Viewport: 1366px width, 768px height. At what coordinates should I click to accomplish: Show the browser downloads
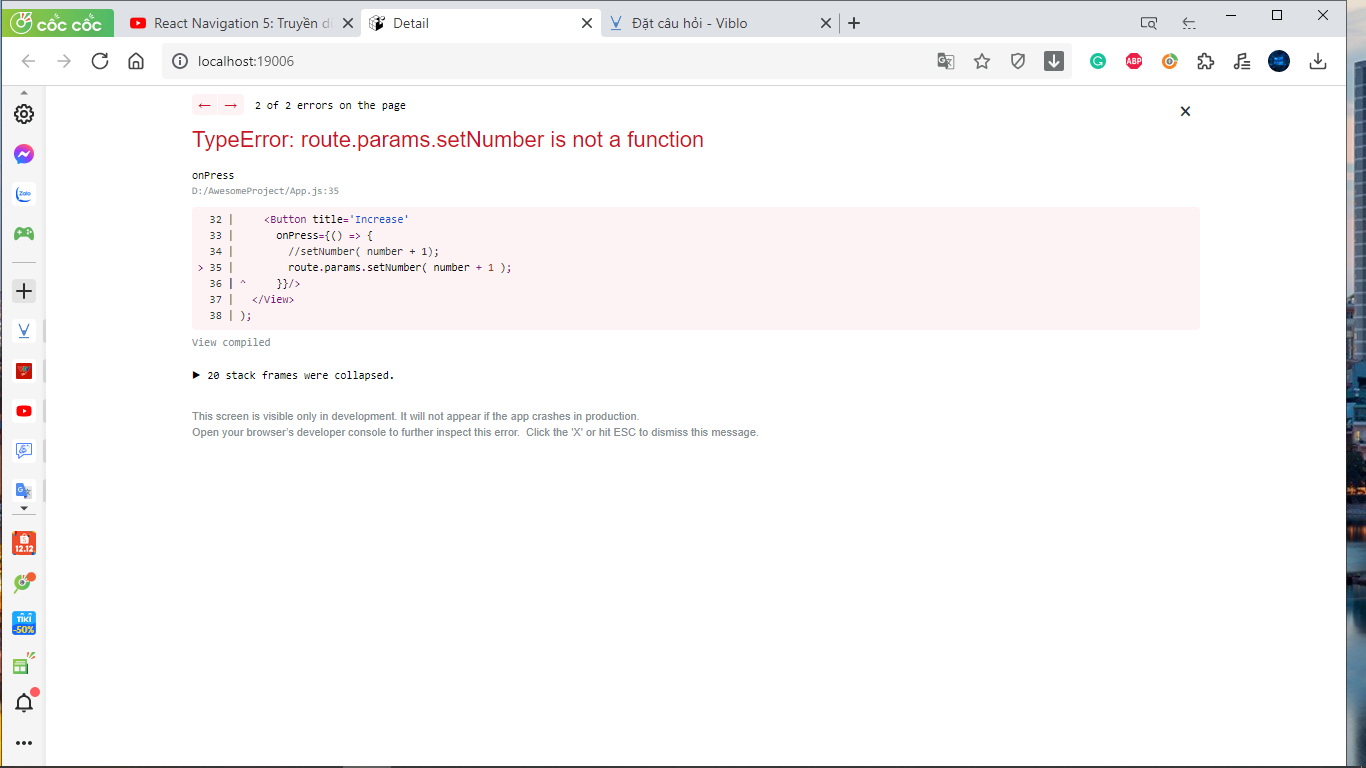[x=1318, y=61]
